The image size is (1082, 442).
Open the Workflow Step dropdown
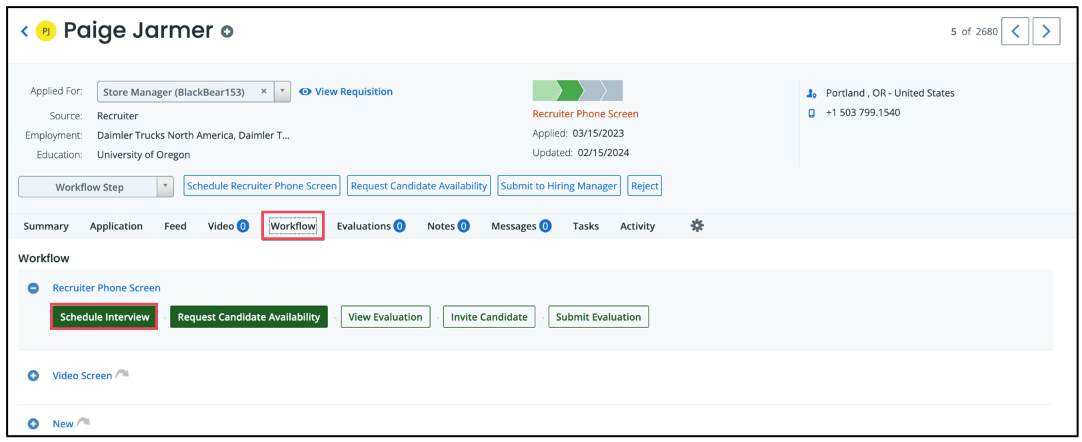pyautogui.click(x=99, y=187)
